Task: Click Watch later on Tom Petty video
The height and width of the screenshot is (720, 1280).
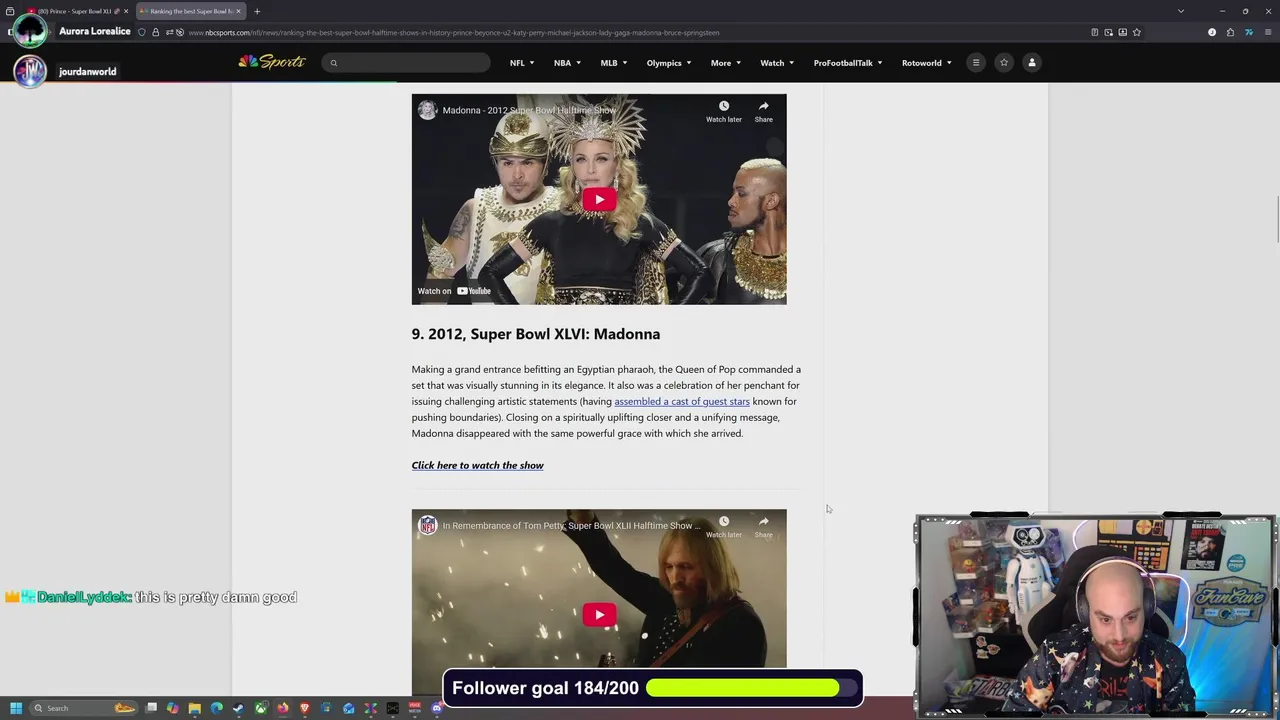Action: [724, 526]
